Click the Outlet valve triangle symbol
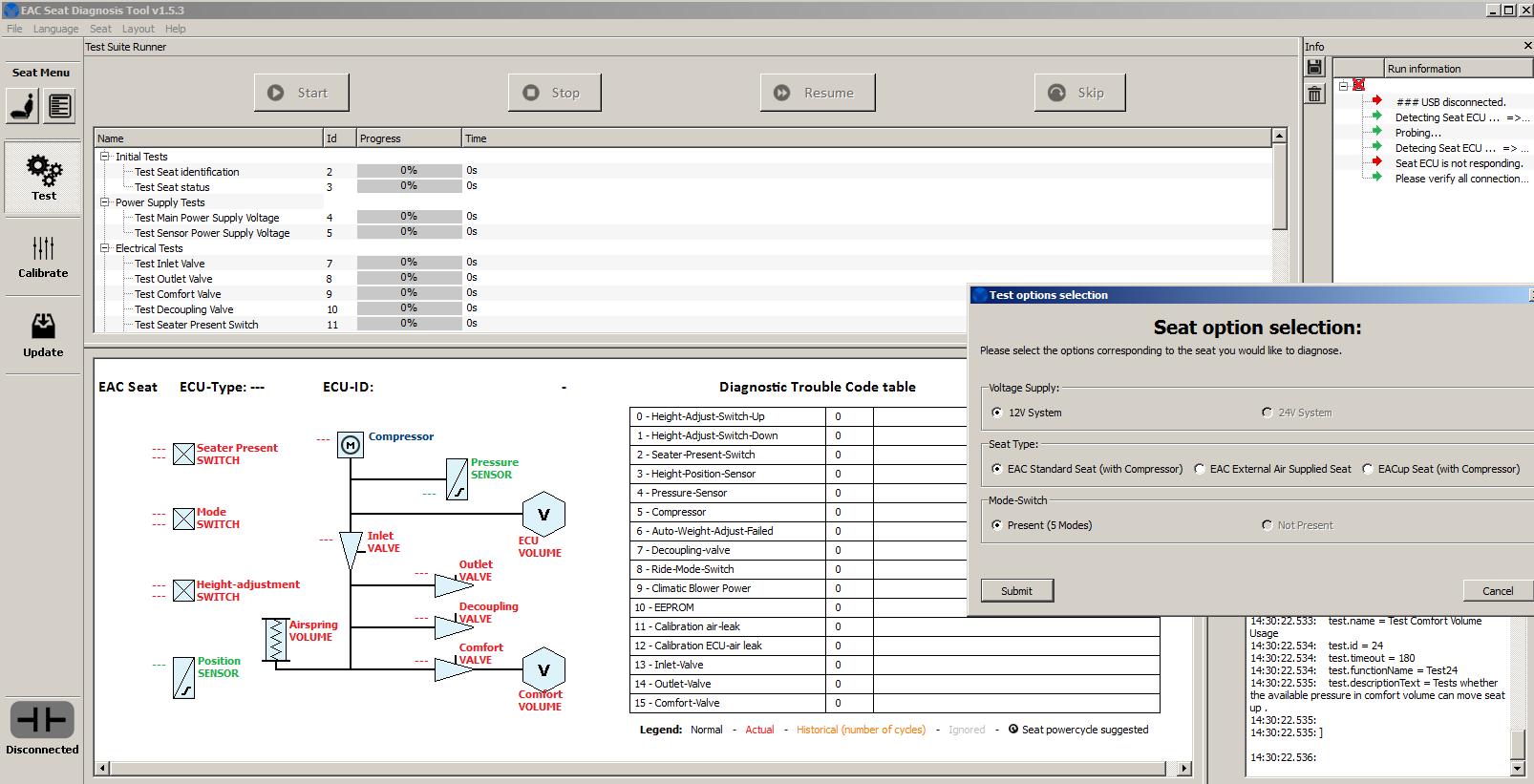The image size is (1534, 784). pyautogui.click(x=453, y=585)
